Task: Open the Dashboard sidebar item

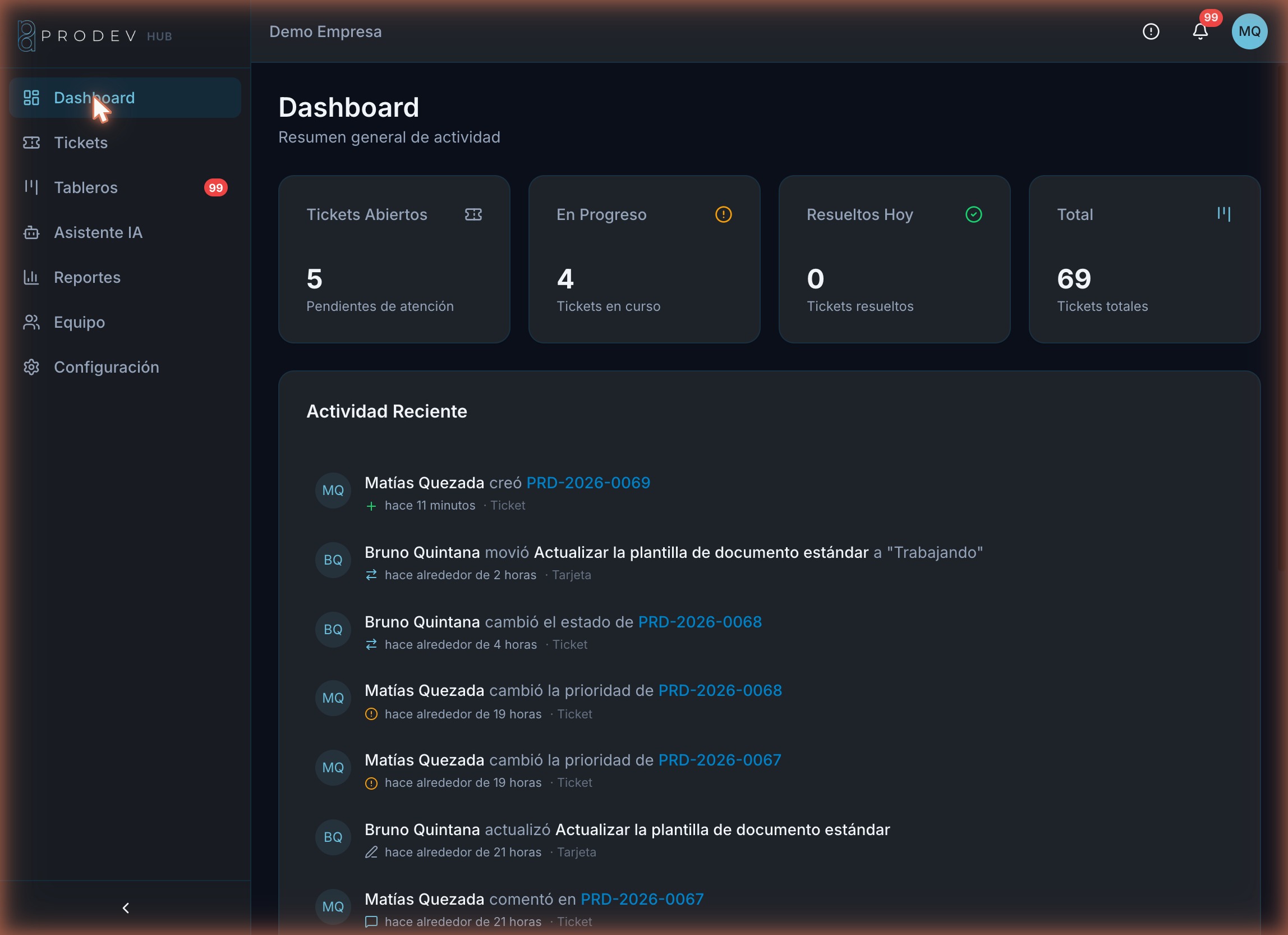Action: click(125, 98)
